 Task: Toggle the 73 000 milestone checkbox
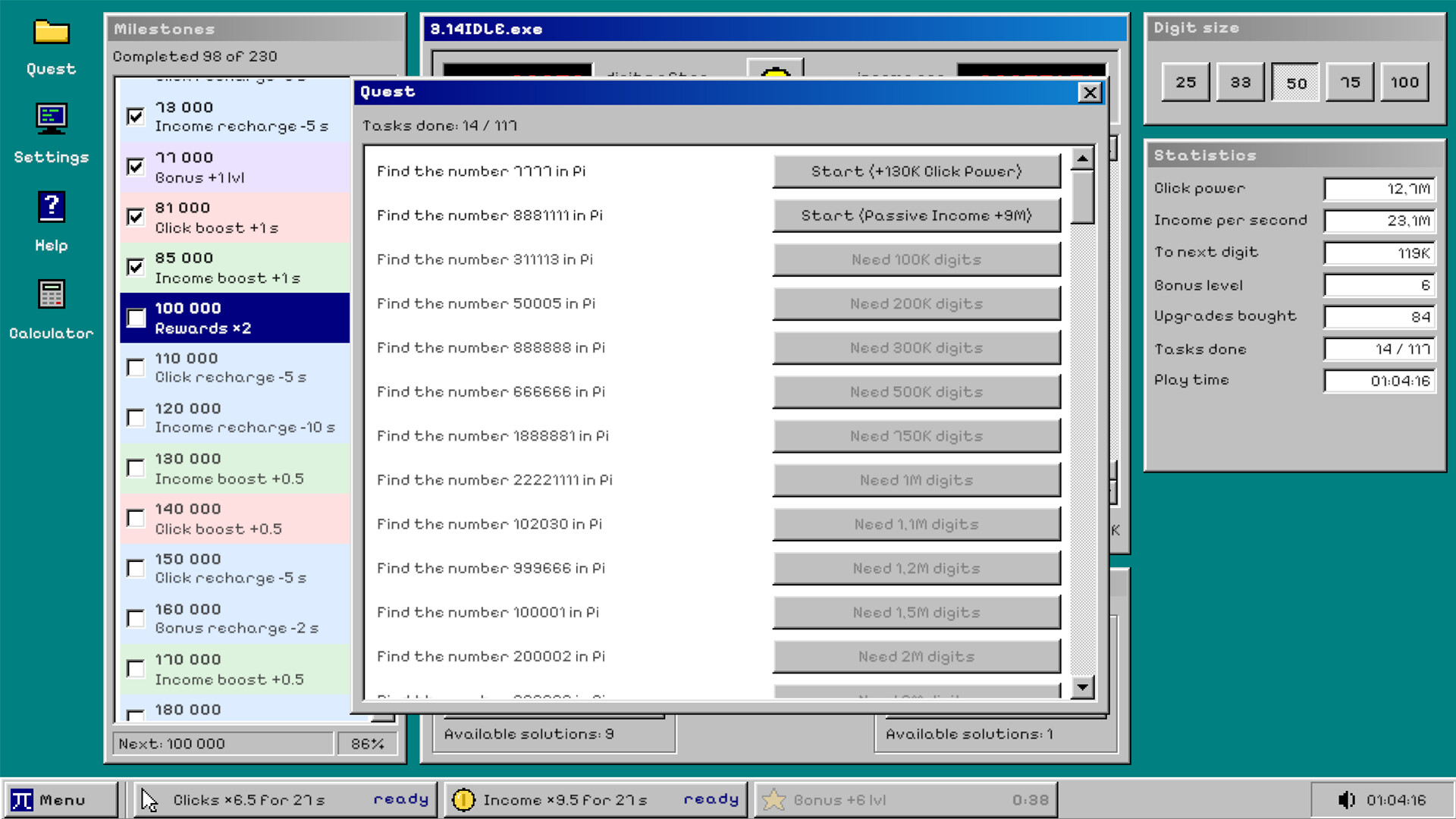(x=136, y=116)
